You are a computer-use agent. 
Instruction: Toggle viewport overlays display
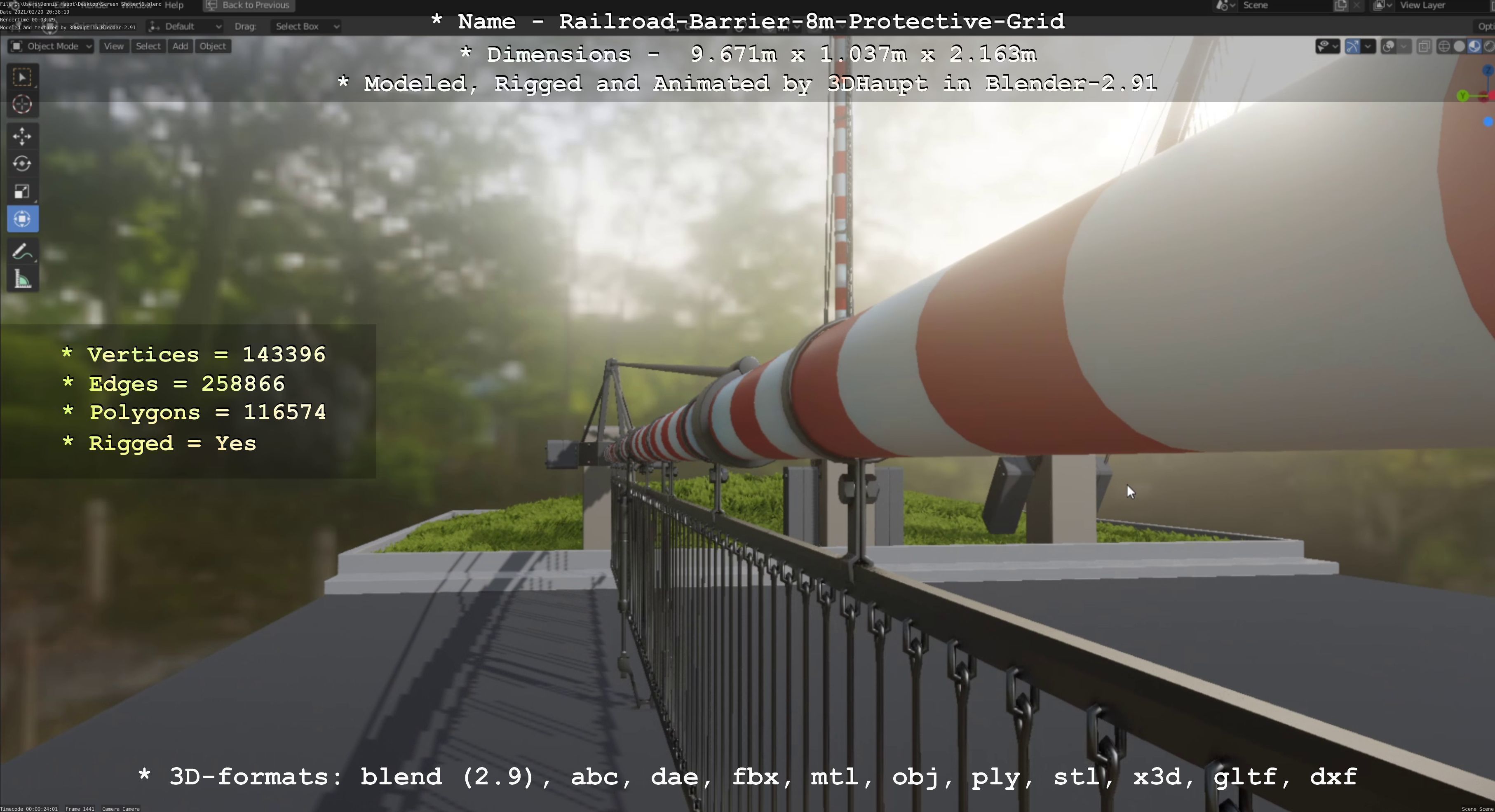[x=1388, y=47]
